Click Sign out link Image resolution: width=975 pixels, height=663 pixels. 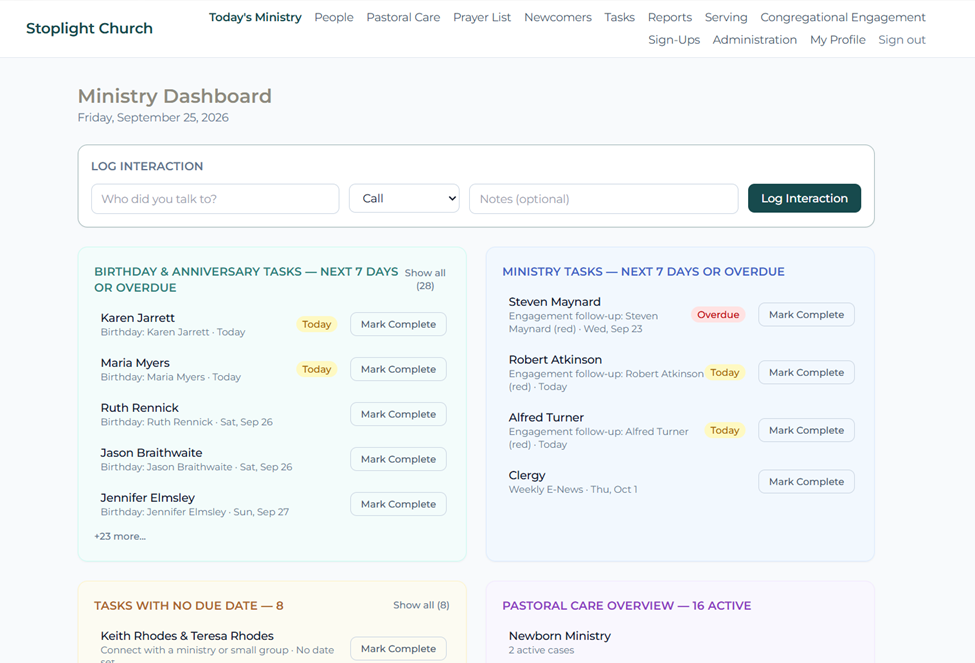tap(902, 40)
